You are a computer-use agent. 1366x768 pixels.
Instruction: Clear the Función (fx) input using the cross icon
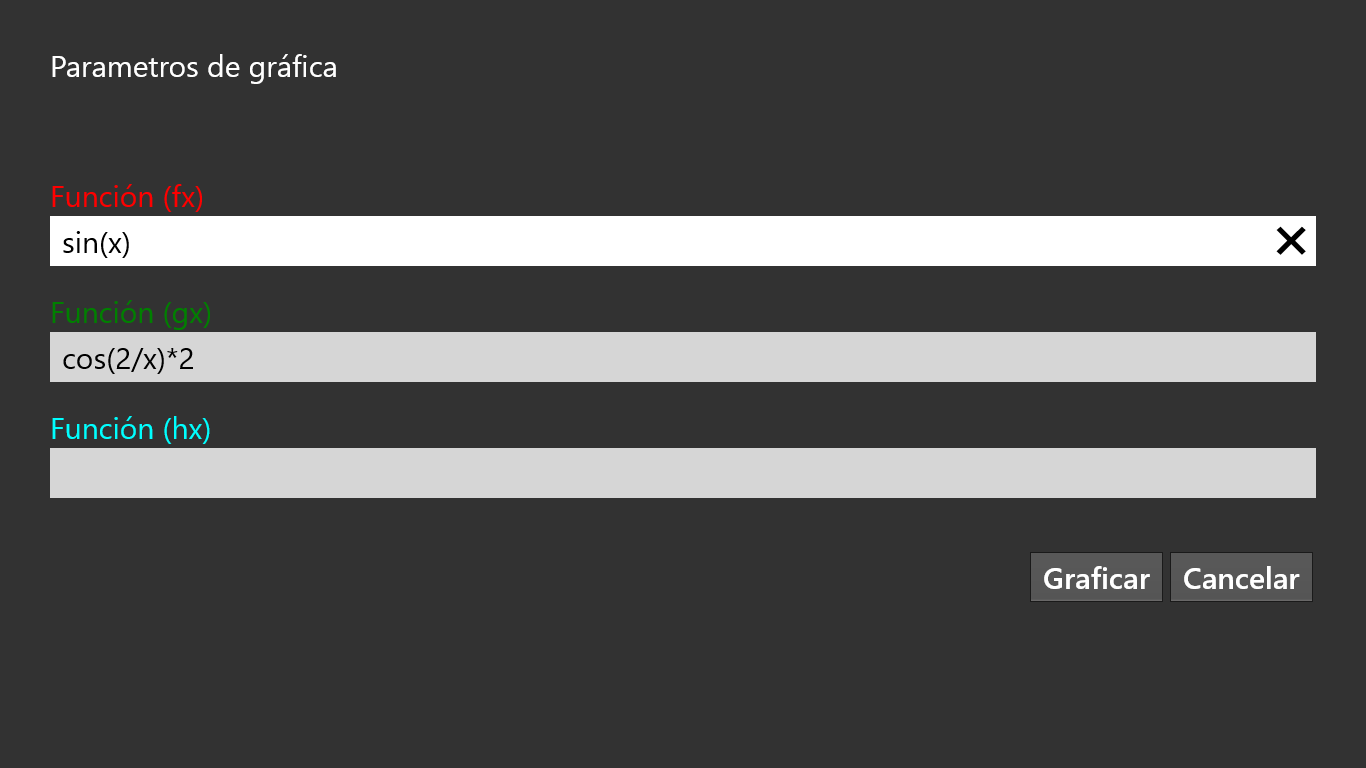click(x=1290, y=240)
